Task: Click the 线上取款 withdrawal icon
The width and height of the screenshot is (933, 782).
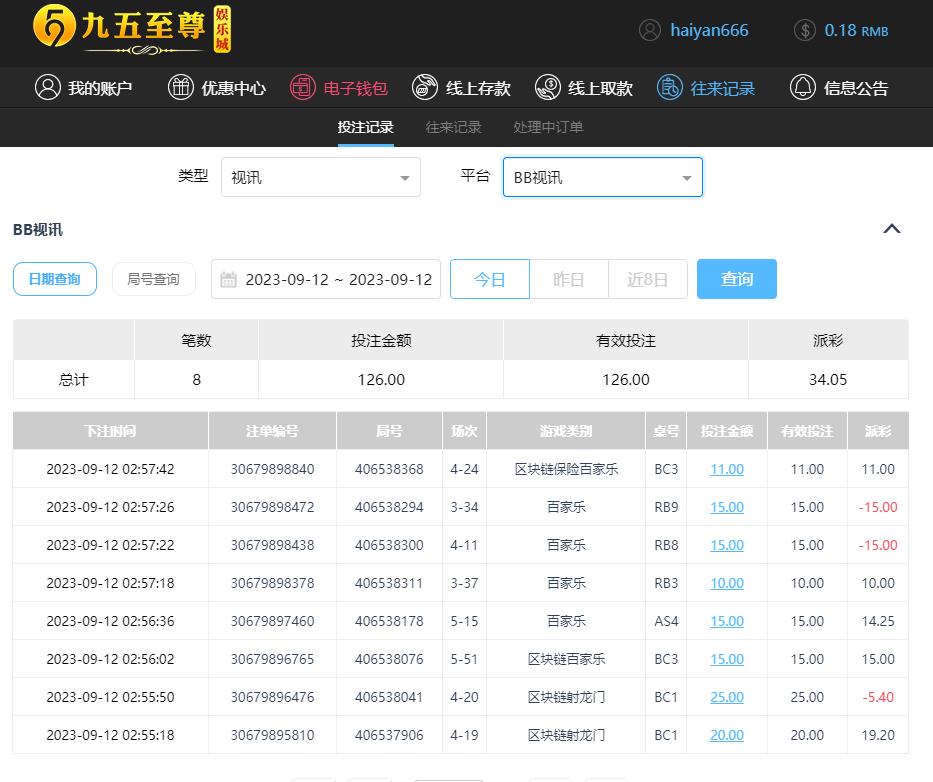Action: (x=547, y=88)
